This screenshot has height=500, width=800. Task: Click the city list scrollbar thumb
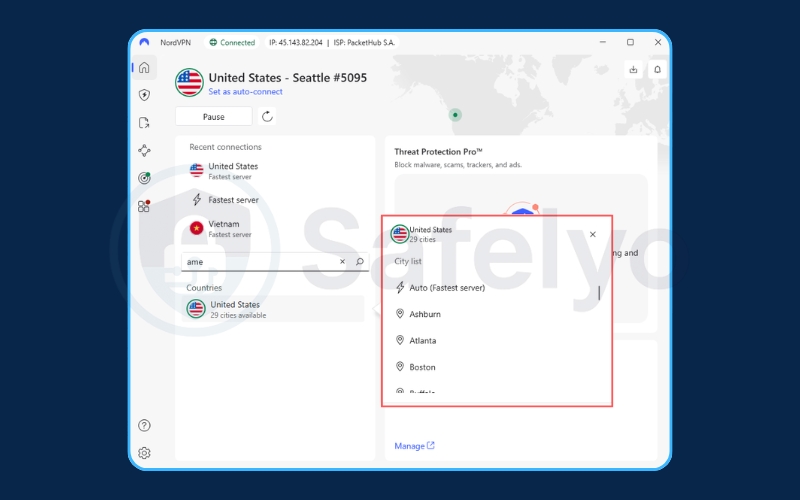(x=599, y=293)
